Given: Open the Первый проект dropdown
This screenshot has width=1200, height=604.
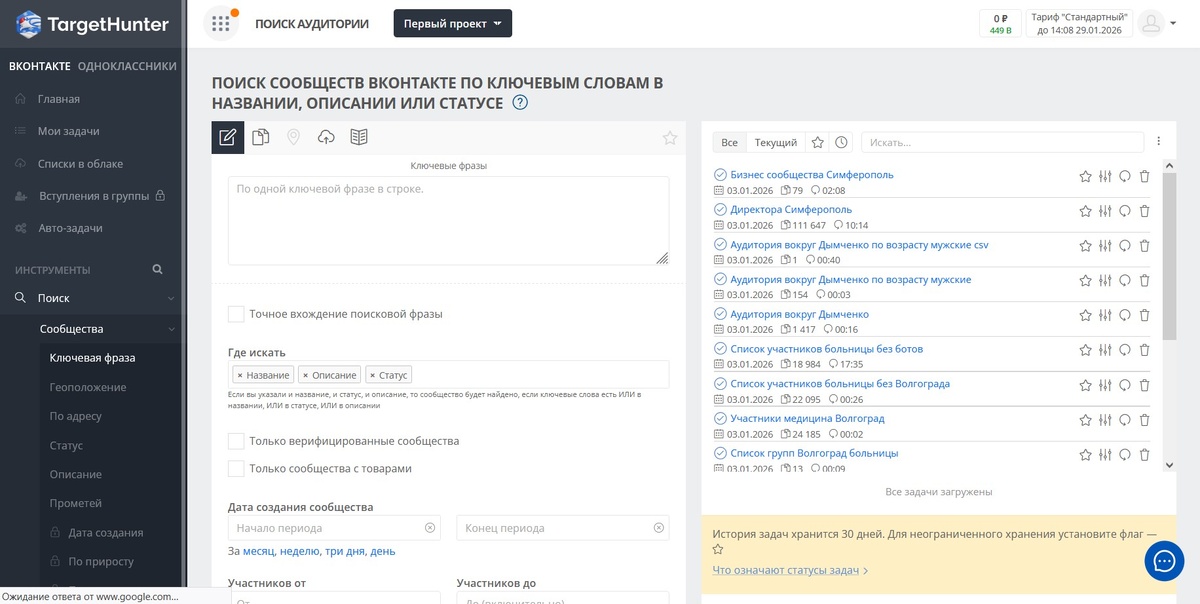Looking at the screenshot, I should click(452, 22).
